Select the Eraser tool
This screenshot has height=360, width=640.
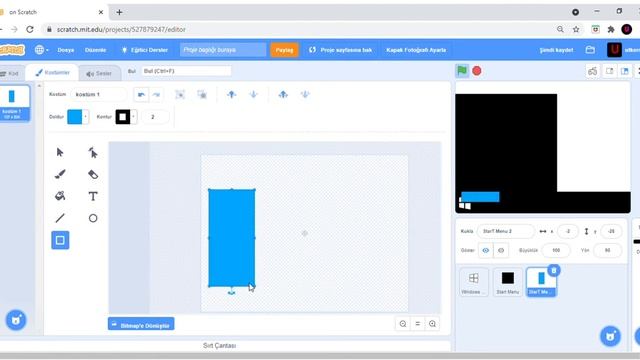pyautogui.click(x=93, y=174)
